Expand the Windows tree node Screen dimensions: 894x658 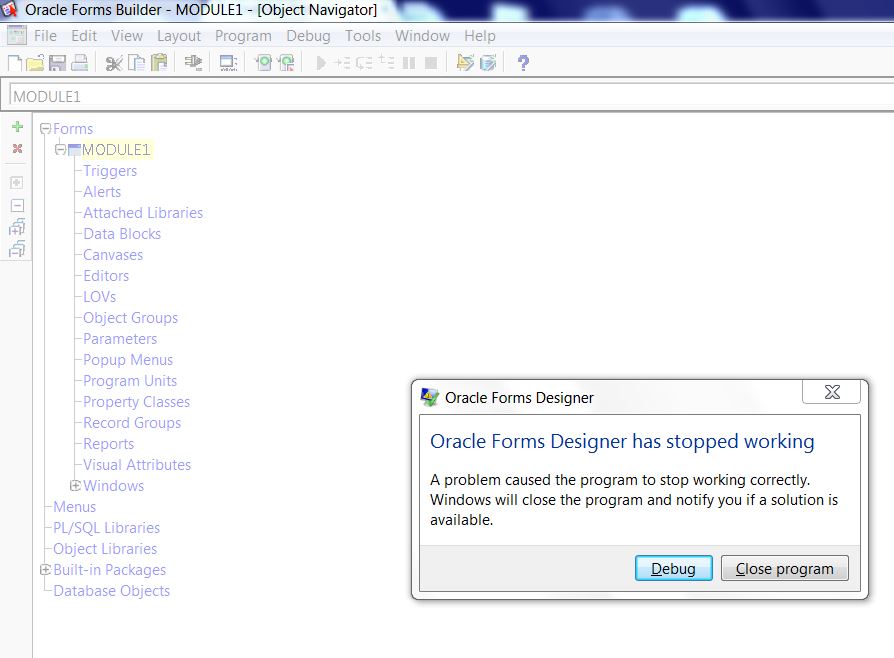[76, 486]
